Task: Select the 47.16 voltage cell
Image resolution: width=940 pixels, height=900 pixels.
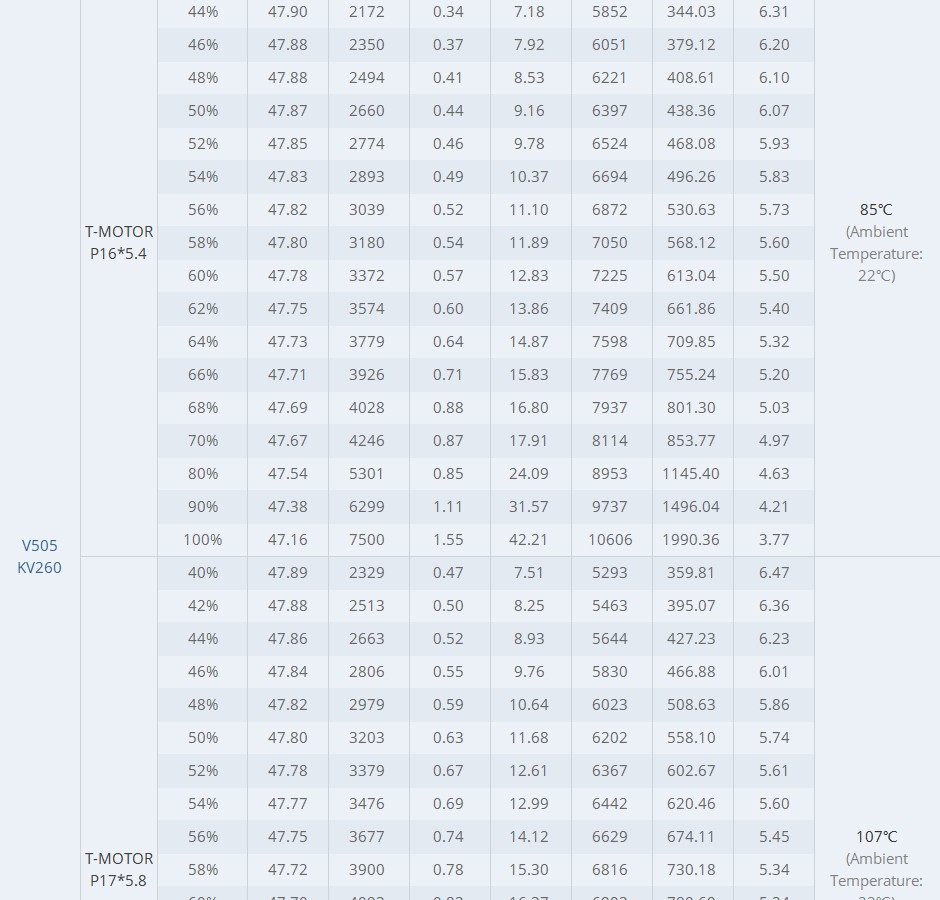Action: click(x=287, y=540)
